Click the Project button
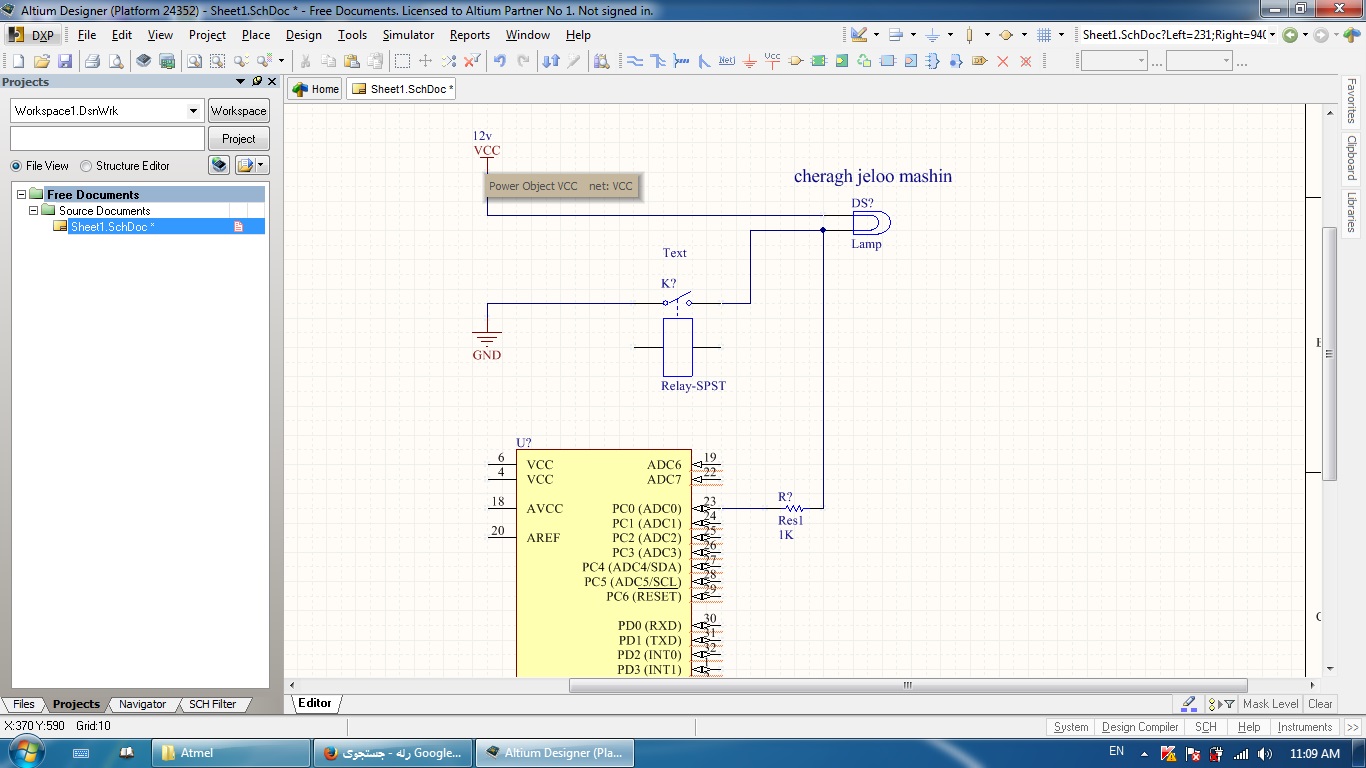Image resolution: width=1366 pixels, height=768 pixels. pyautogui.click(x=239, y=139)
